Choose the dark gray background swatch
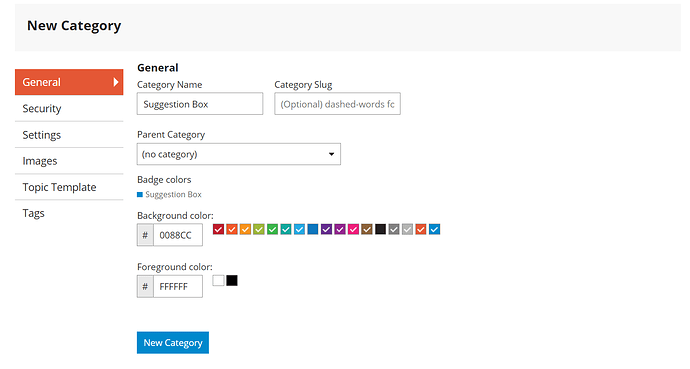Screen dimensions: 690x369 (394, 229)
